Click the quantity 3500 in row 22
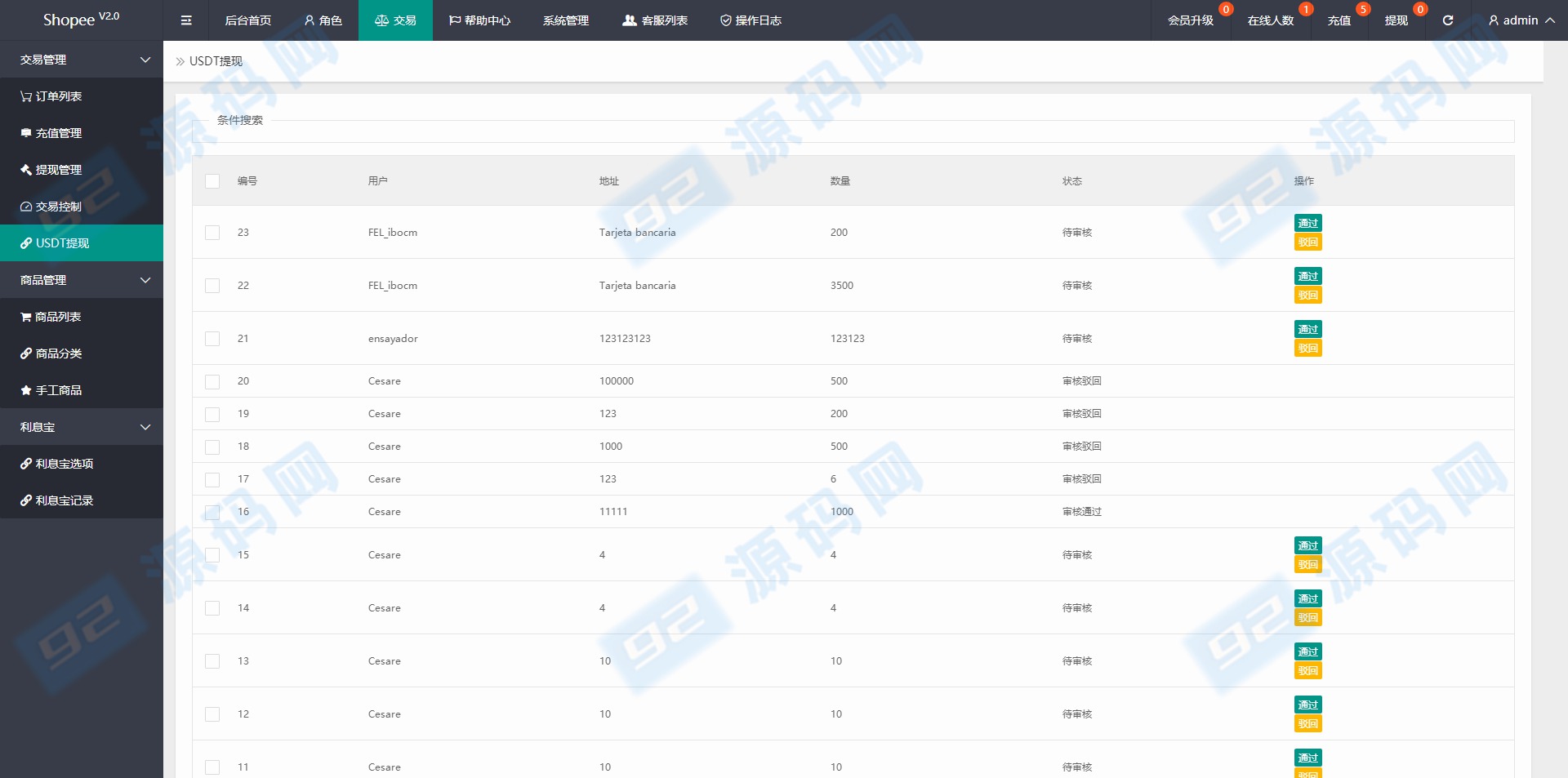Image resolution: width=1568 pixels, height=778 pixels. point(842,286)
